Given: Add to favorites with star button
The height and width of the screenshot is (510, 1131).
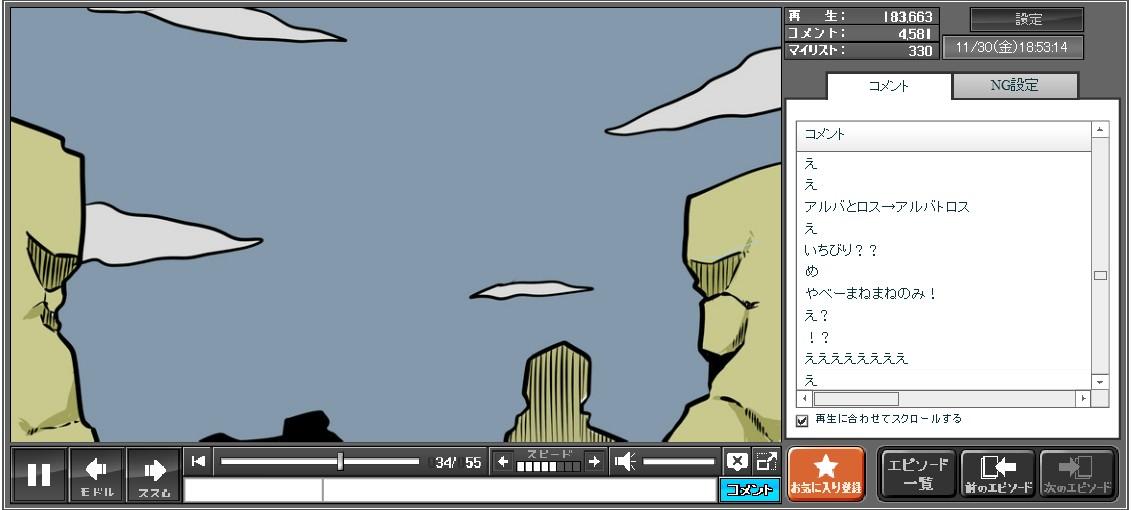Looking at the screenshot, I should point(826,474).
